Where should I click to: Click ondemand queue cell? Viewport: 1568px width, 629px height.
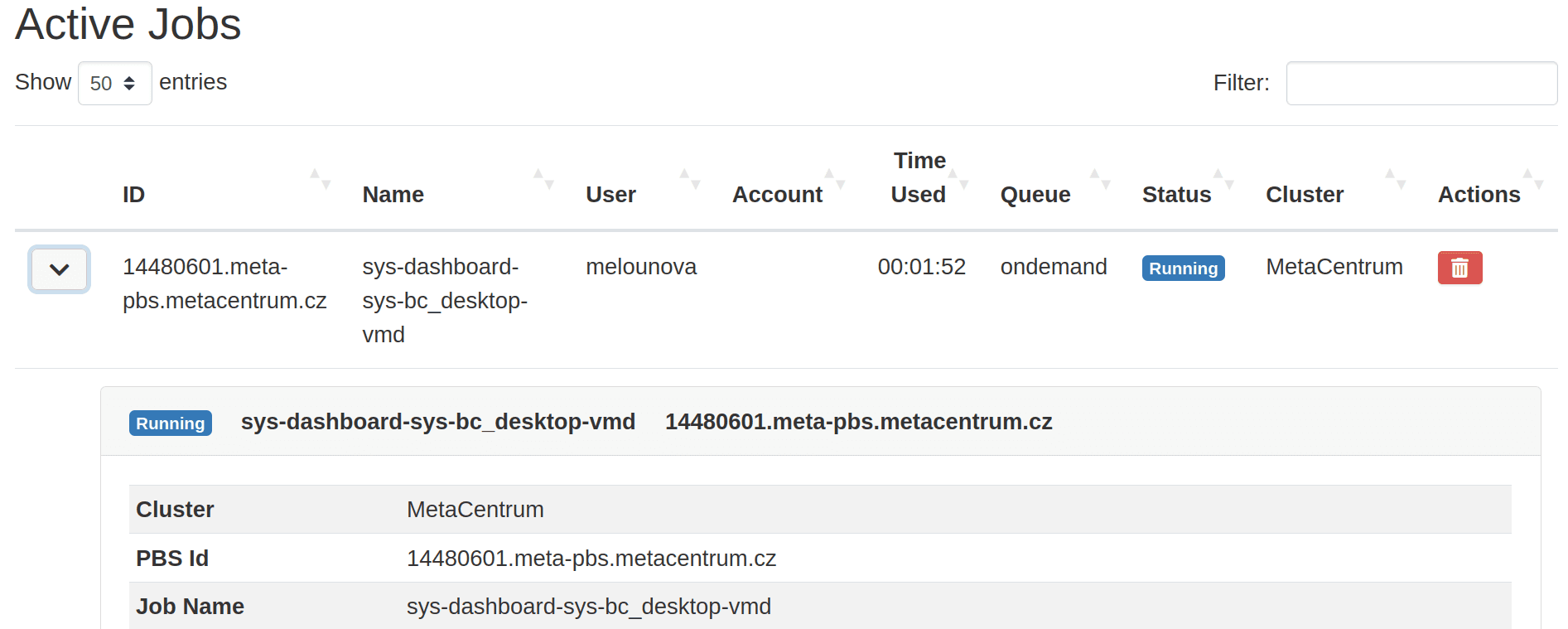tap(1053, 267)
